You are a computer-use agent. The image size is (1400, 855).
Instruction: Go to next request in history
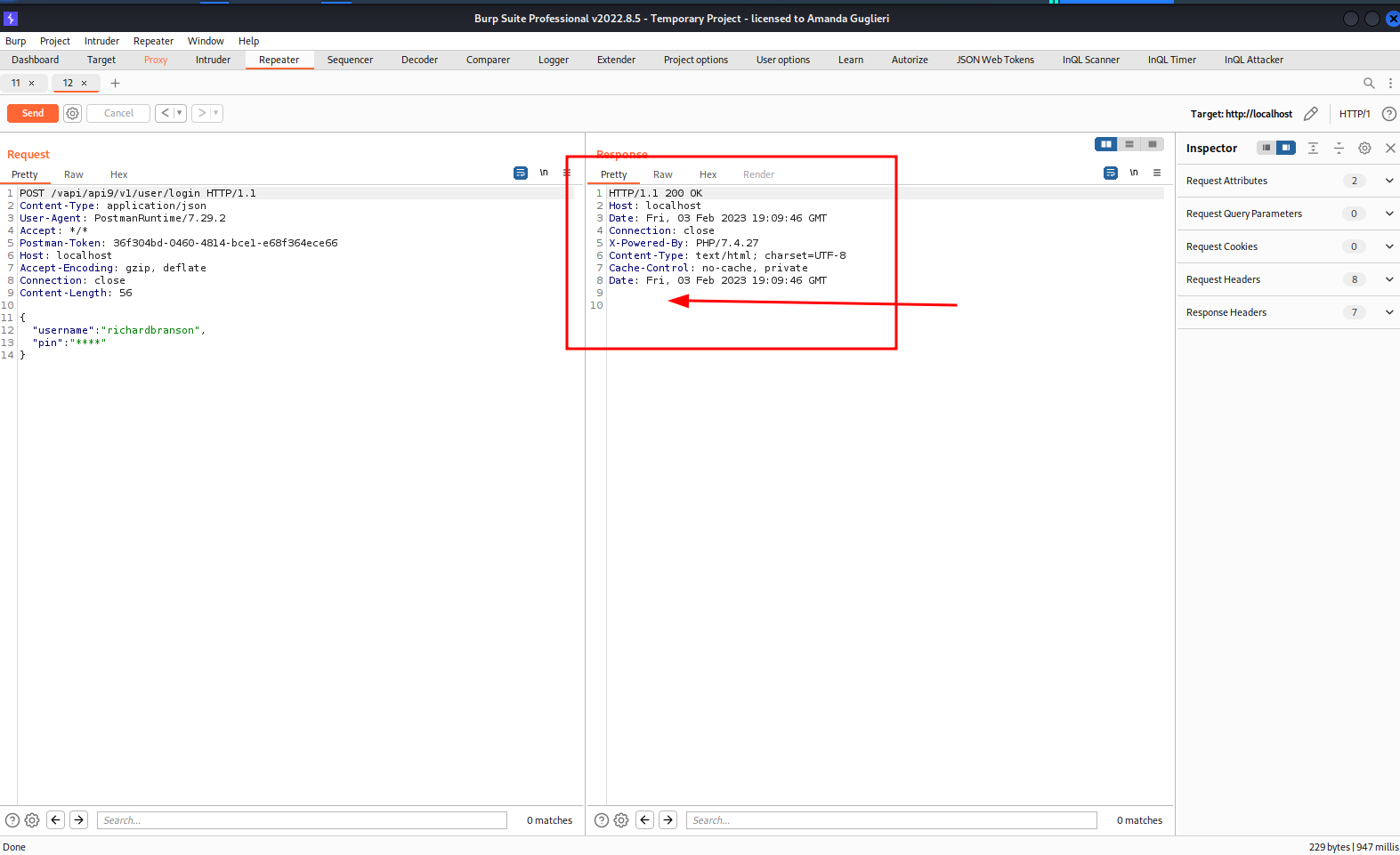point(201,113)
